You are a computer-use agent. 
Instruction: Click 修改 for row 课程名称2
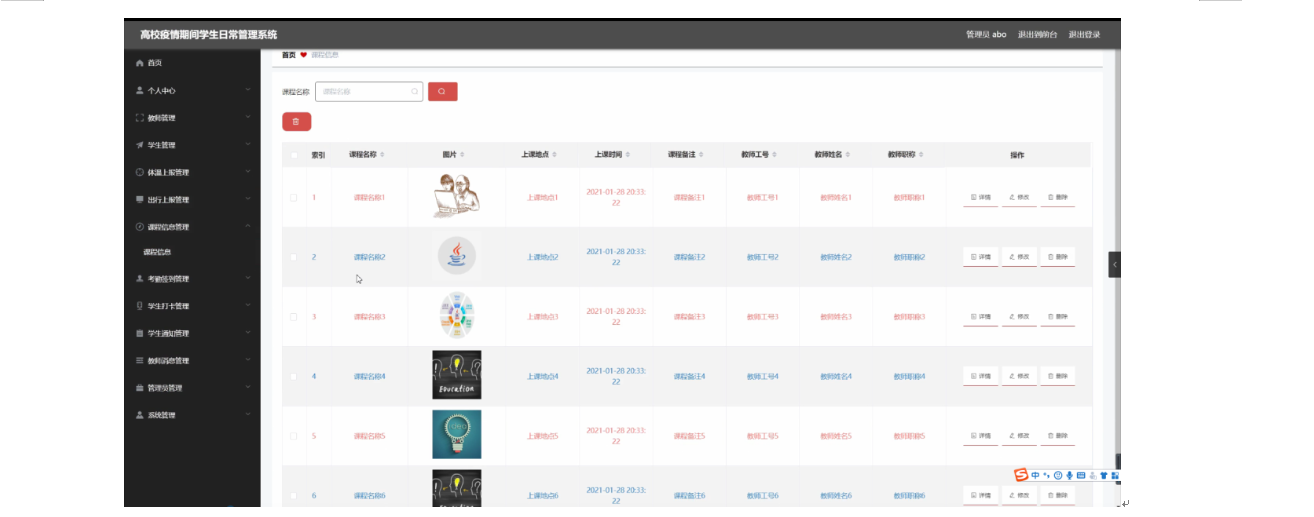[1019, 257]
